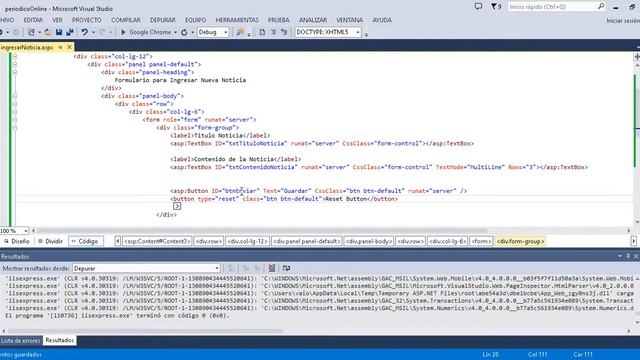Select div.panel-body breadcrumb tag
The width and height of the screenshot is (640, 360).
pyautogui.click(x=369, y=241)
